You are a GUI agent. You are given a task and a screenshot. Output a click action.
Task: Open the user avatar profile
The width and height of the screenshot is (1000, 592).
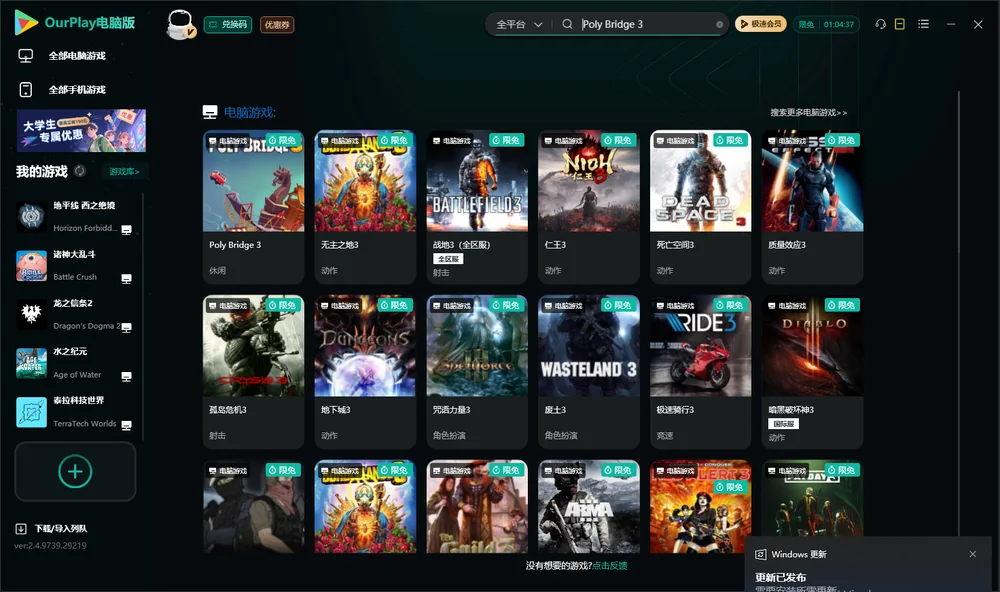coord(180,24)
